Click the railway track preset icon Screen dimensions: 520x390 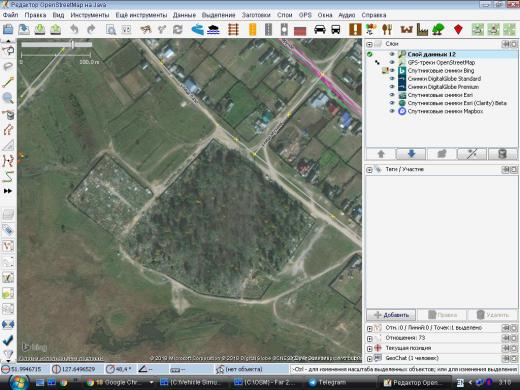(x=234, y=30)
